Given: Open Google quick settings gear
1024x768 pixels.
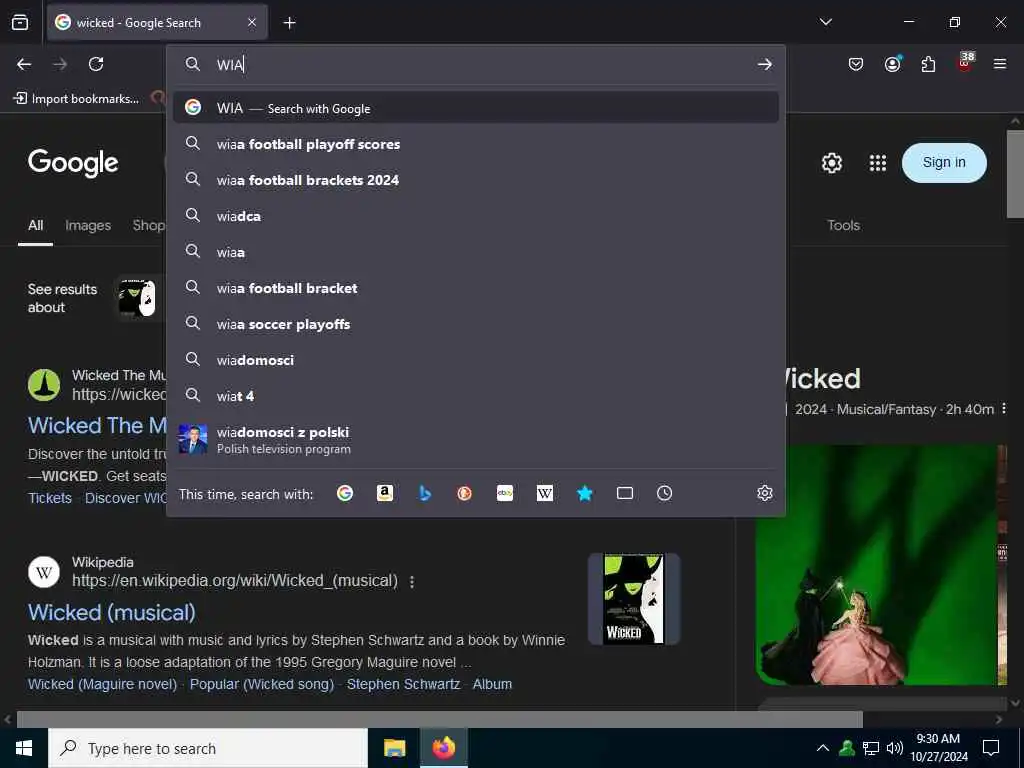Looking at the screenshot, I should click(x=831, y=163).
